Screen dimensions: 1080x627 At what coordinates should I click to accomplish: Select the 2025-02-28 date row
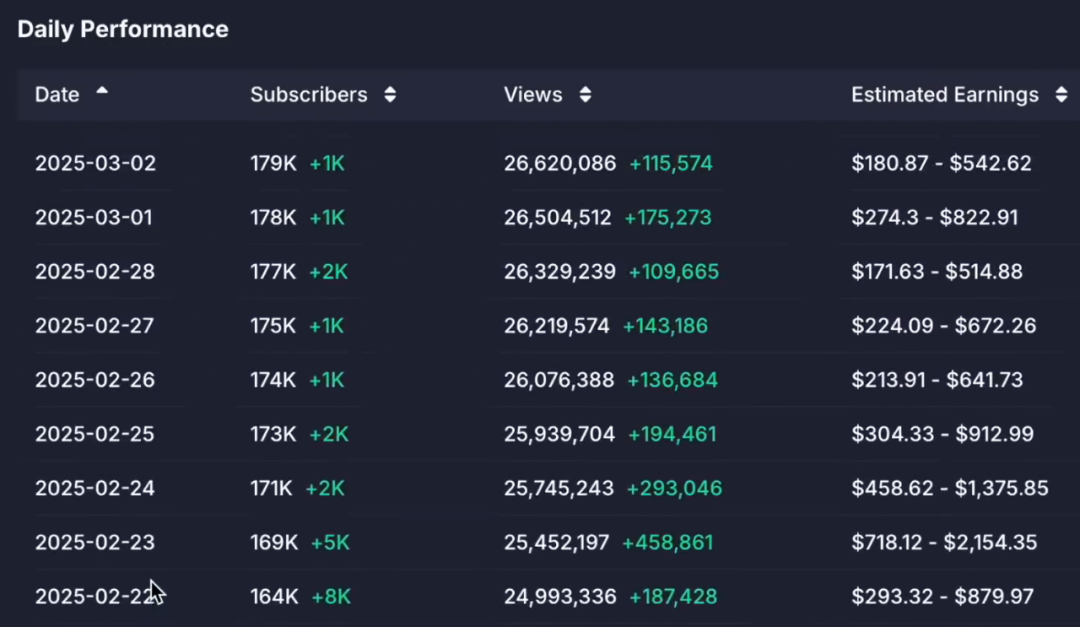coord(95,272)
